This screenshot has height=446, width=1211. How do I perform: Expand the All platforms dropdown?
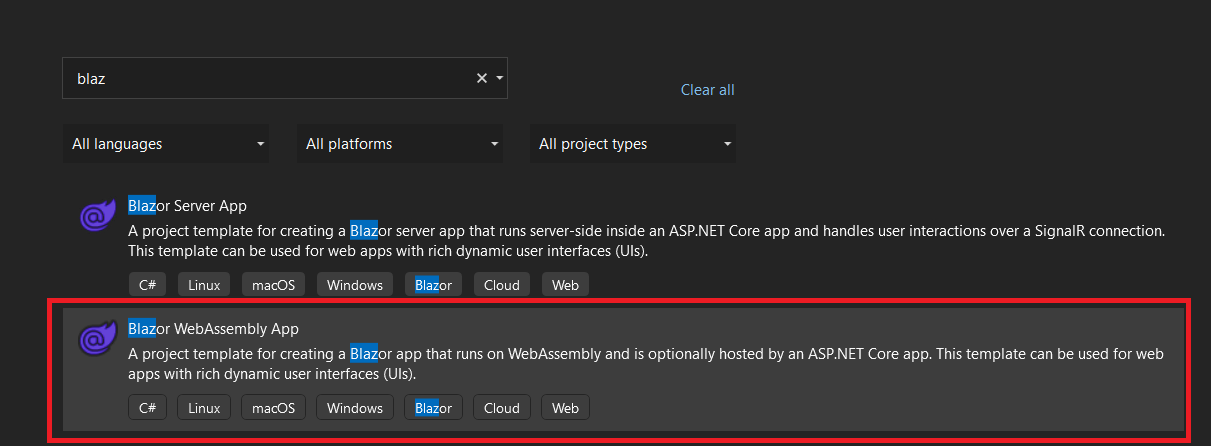[400, 144]
